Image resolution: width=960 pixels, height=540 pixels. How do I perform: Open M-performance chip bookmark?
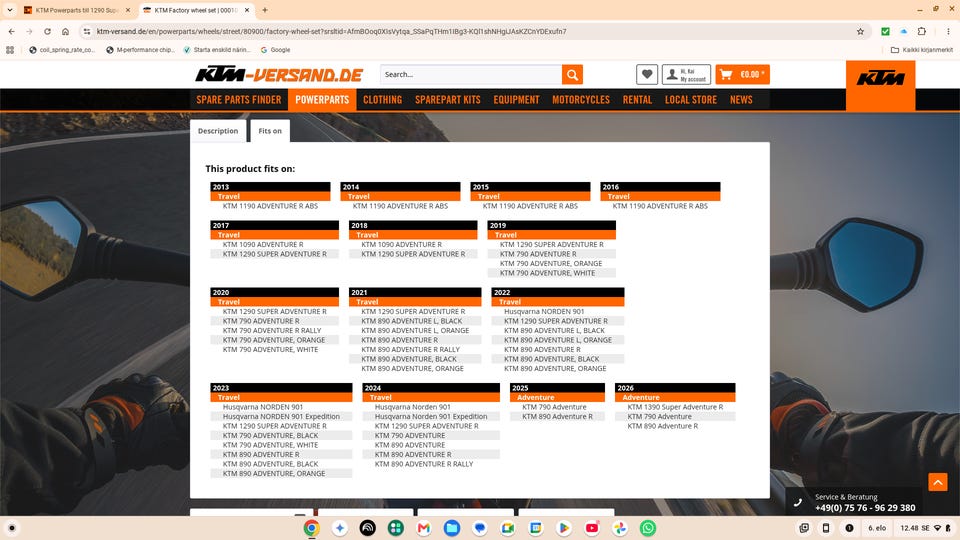(140, 50)
